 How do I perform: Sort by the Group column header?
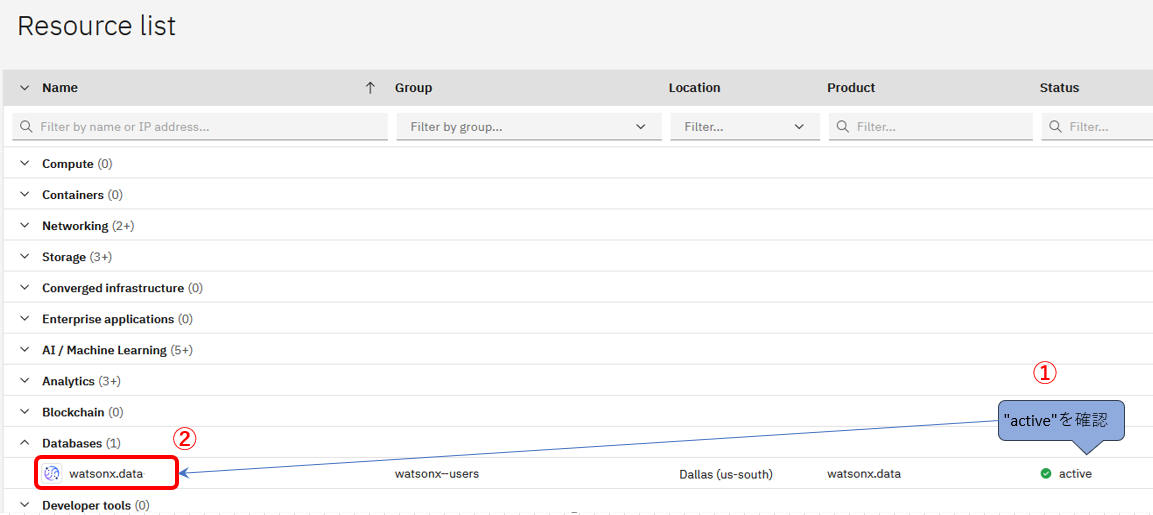413,88
